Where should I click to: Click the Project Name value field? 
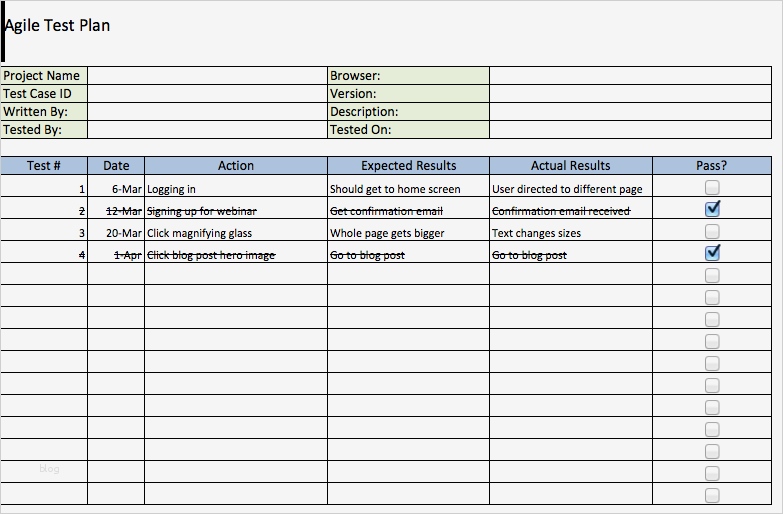(207, 75)
